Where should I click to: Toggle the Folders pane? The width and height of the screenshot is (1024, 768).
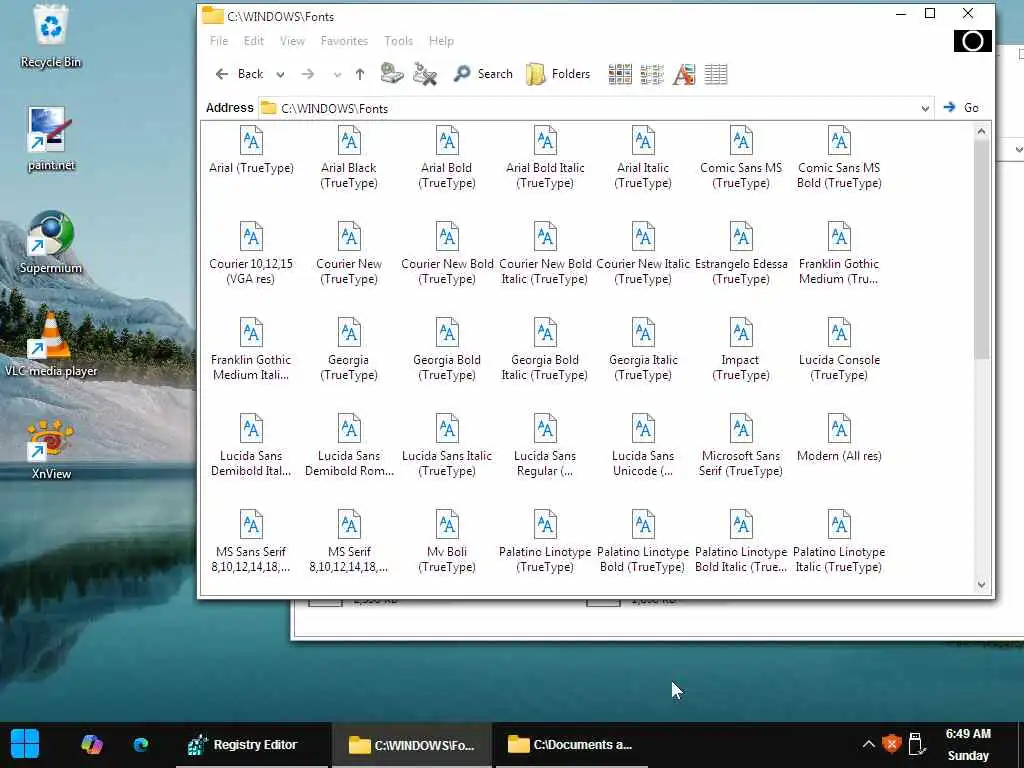[x=558, y=74]
